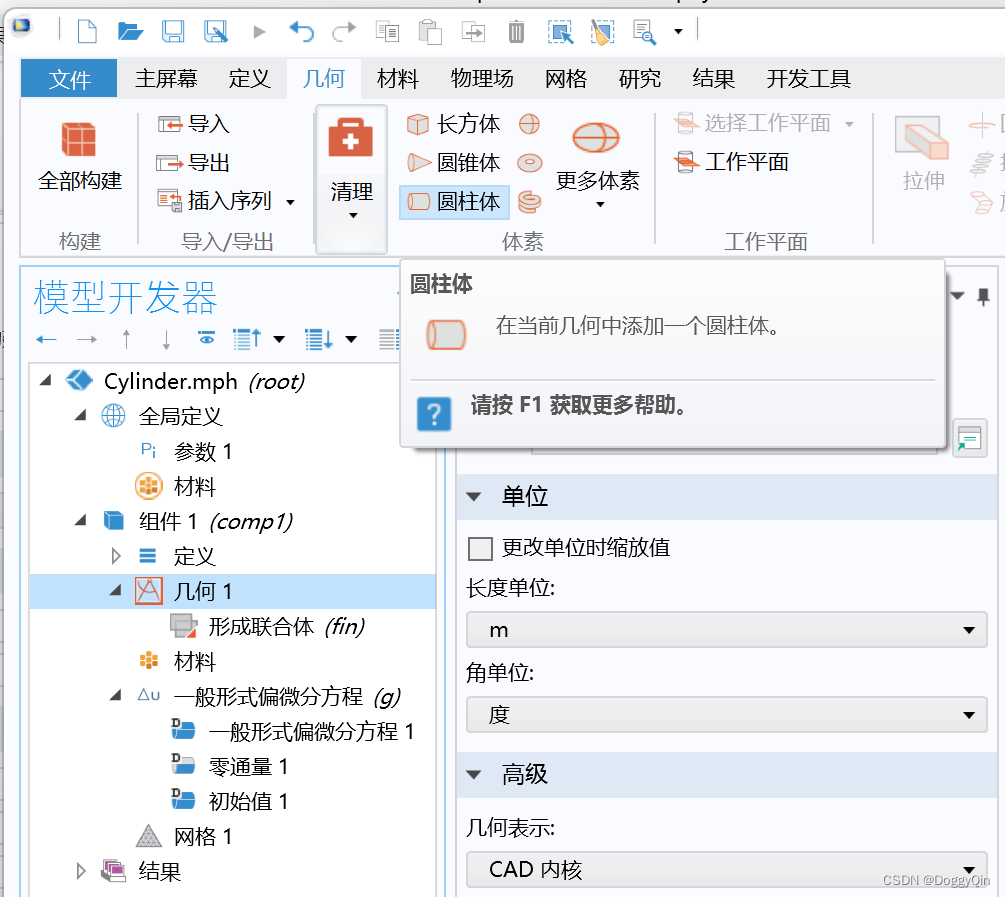Image resolution: width=1005 pixels, height=897 pixels.
Task: Select 参数 1 in model tree
Action: click(x=203, y=451)
